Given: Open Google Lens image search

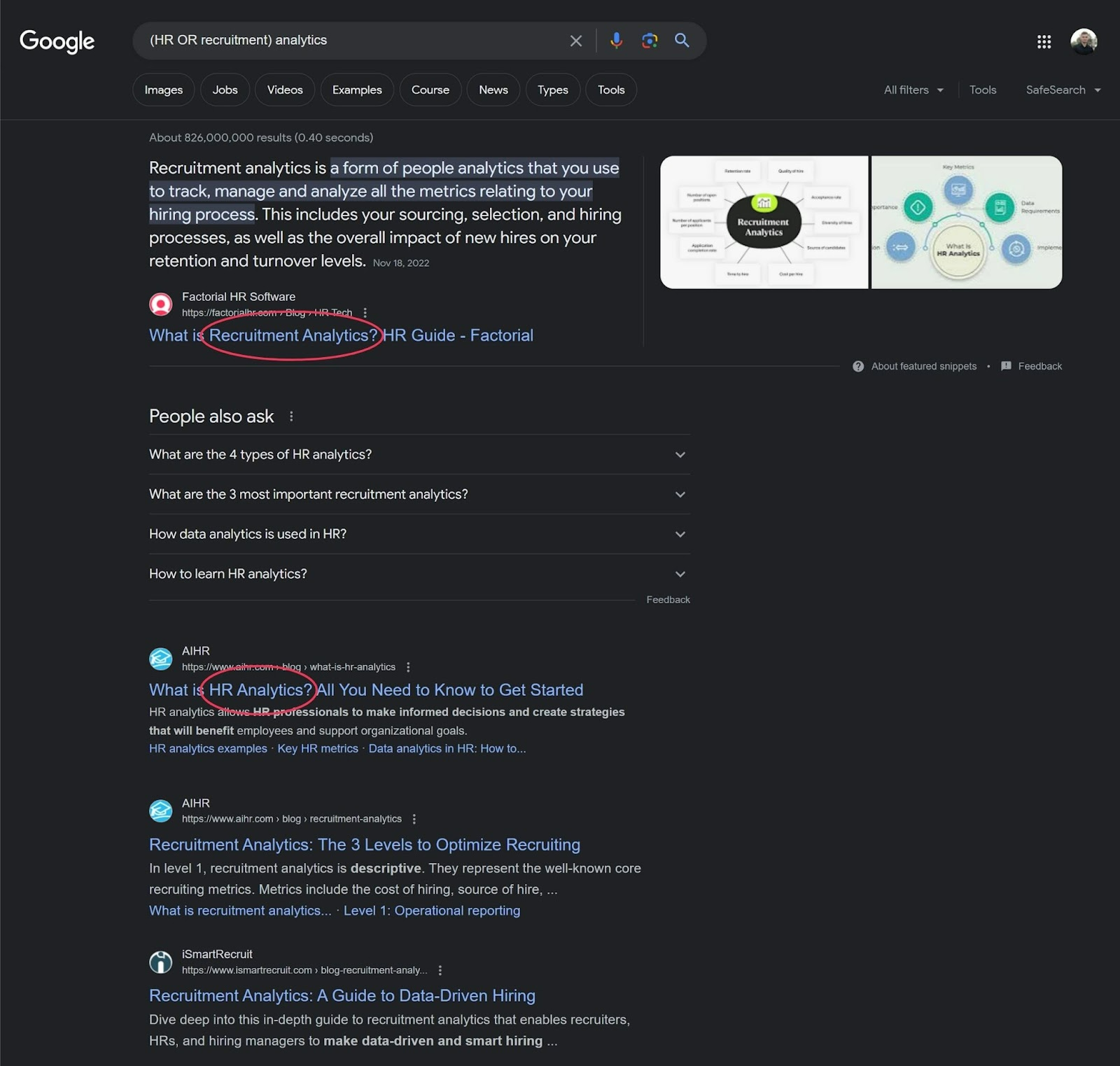Looking at the screenshot, I should coord(650,41).
